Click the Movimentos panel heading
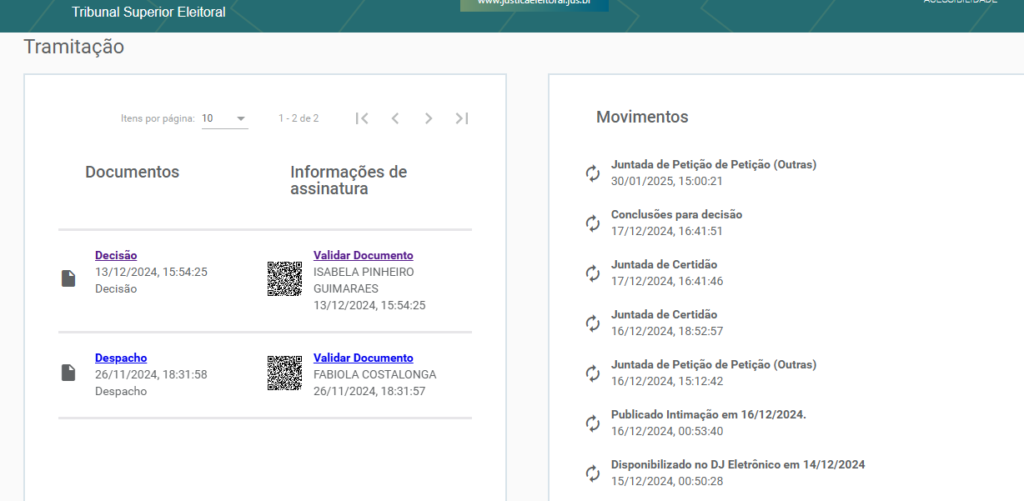 point(642,117)
